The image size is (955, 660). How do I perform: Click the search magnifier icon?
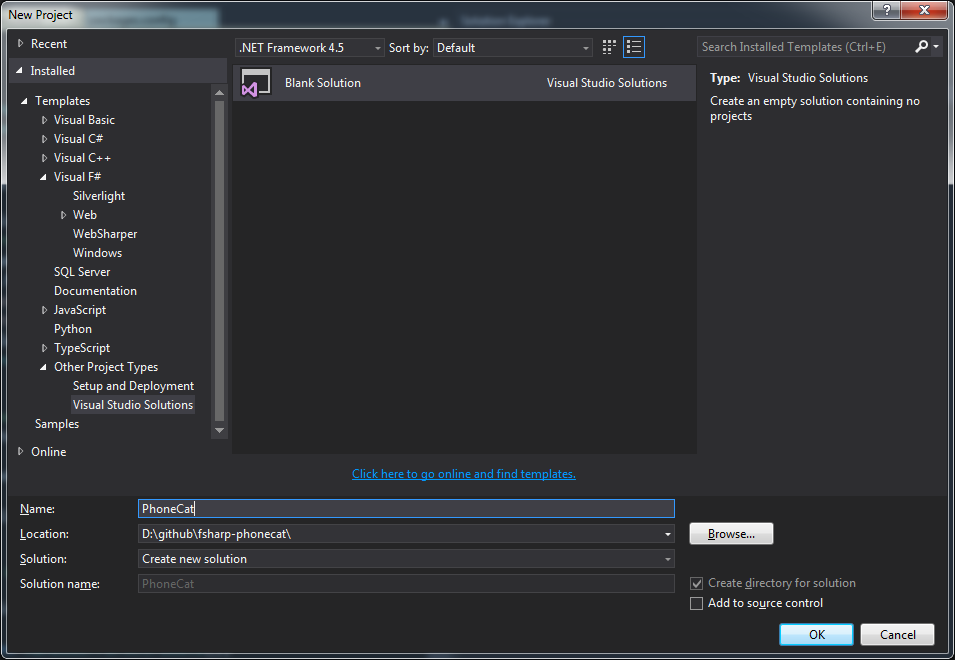pos(921,46)
